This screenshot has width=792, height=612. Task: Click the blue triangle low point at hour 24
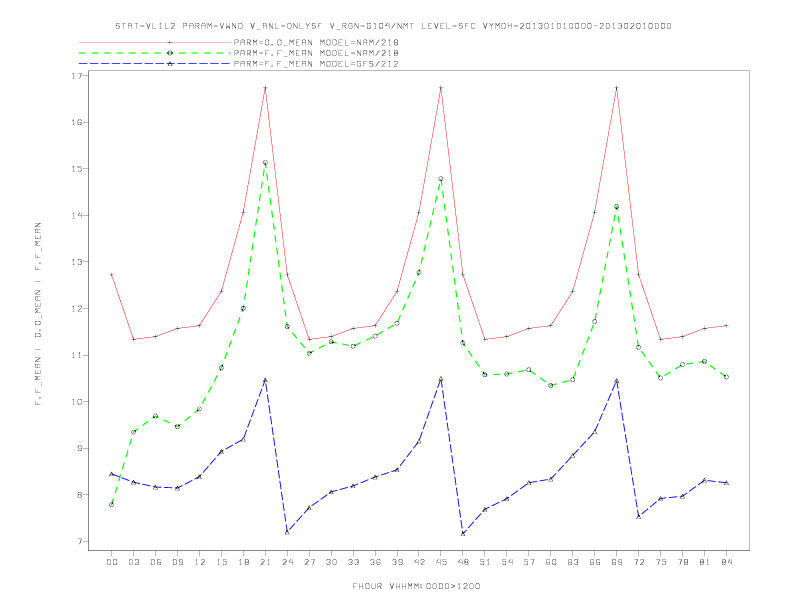click(287, 532)
